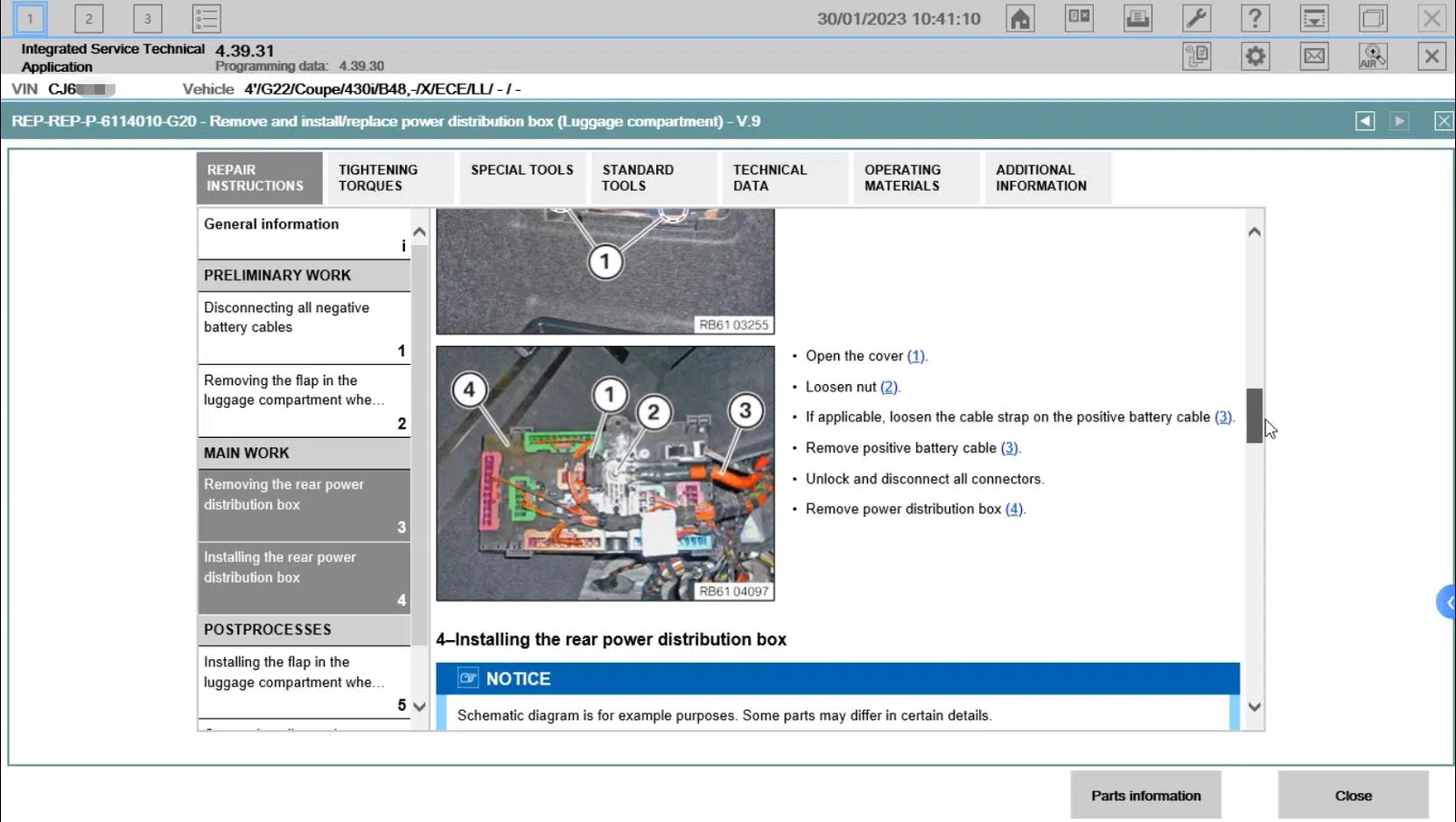1456x822 pixels.
Task: Select 'Disconnecting all negative battery cables' step
Action: pos(303,328)
